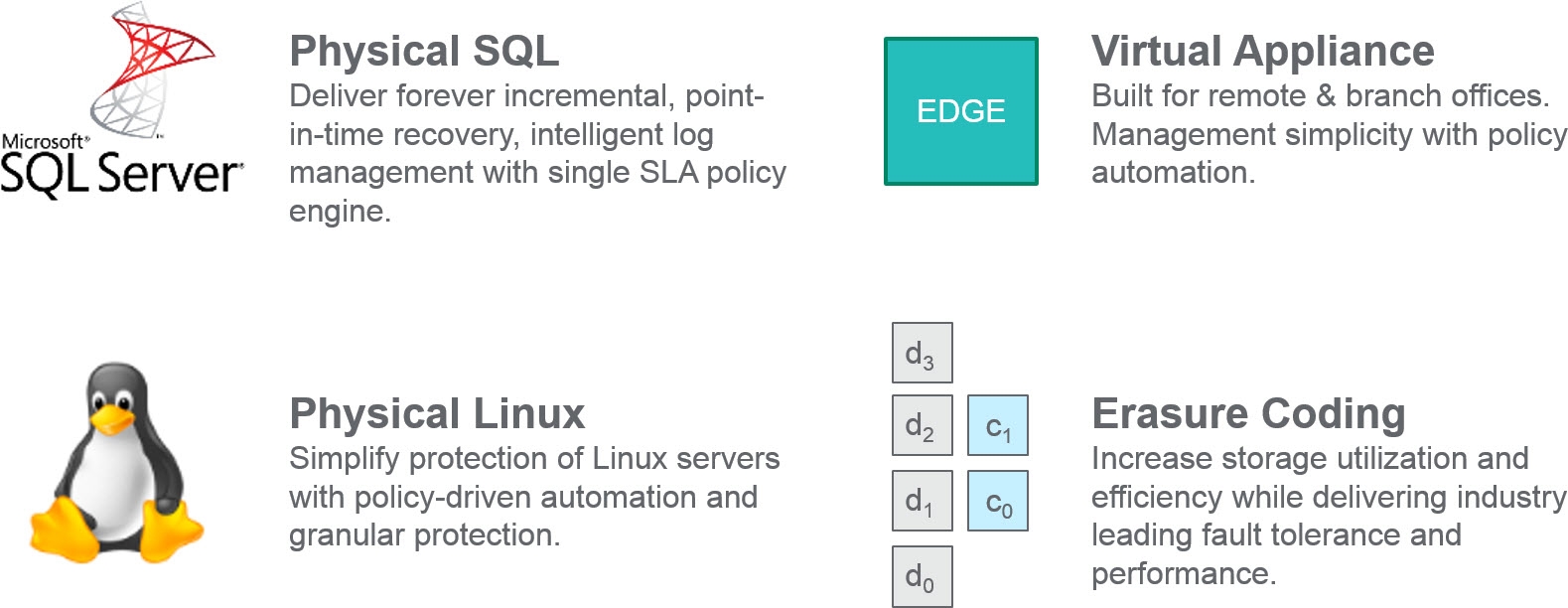This screenshot has width=1568, height=608.
Task: Open the Physical SQL heading
Action: (424, 52)
